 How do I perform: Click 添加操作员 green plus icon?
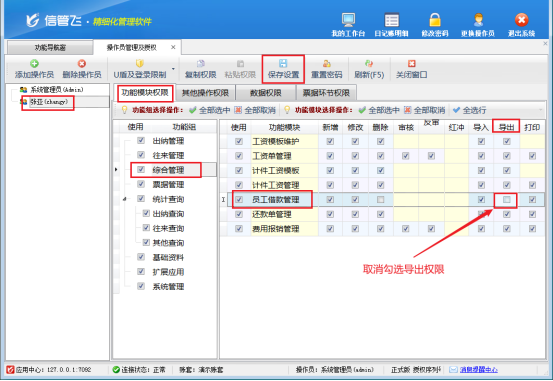(x=34, y=64)
